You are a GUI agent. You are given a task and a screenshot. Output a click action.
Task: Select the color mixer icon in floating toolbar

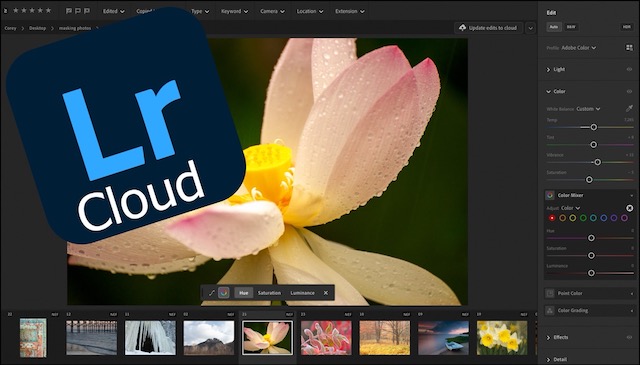tap(224, 293)
